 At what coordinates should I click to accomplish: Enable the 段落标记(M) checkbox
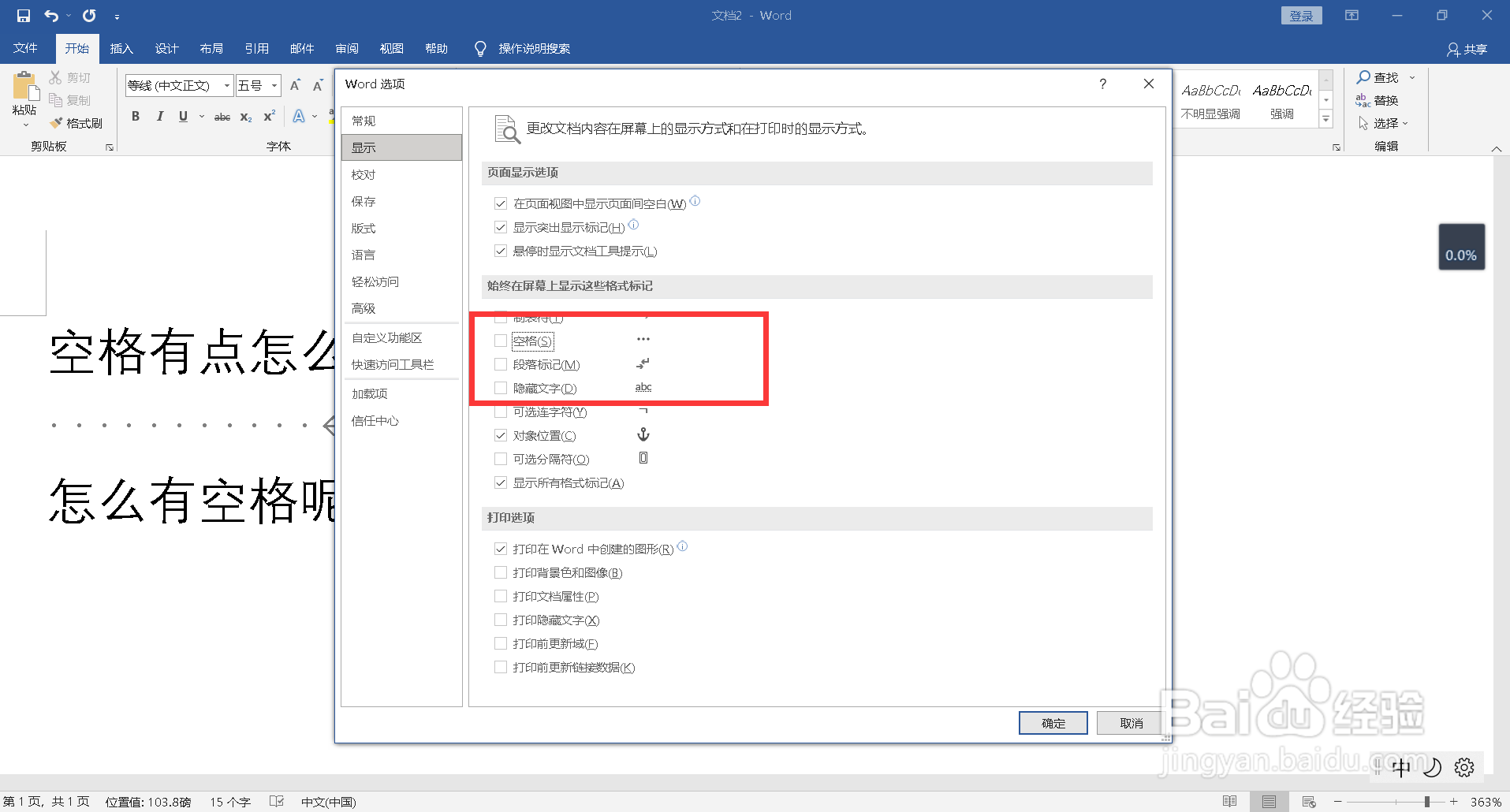(x=500, y=364)
